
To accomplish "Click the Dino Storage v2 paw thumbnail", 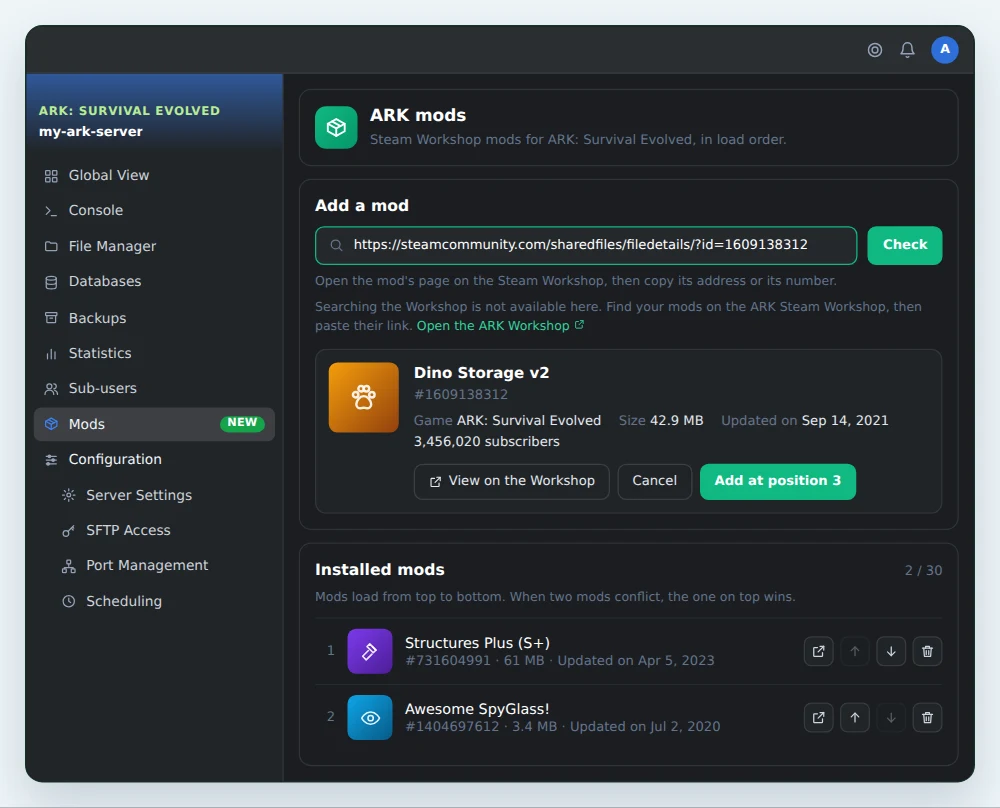I will (x=364, y=397).
